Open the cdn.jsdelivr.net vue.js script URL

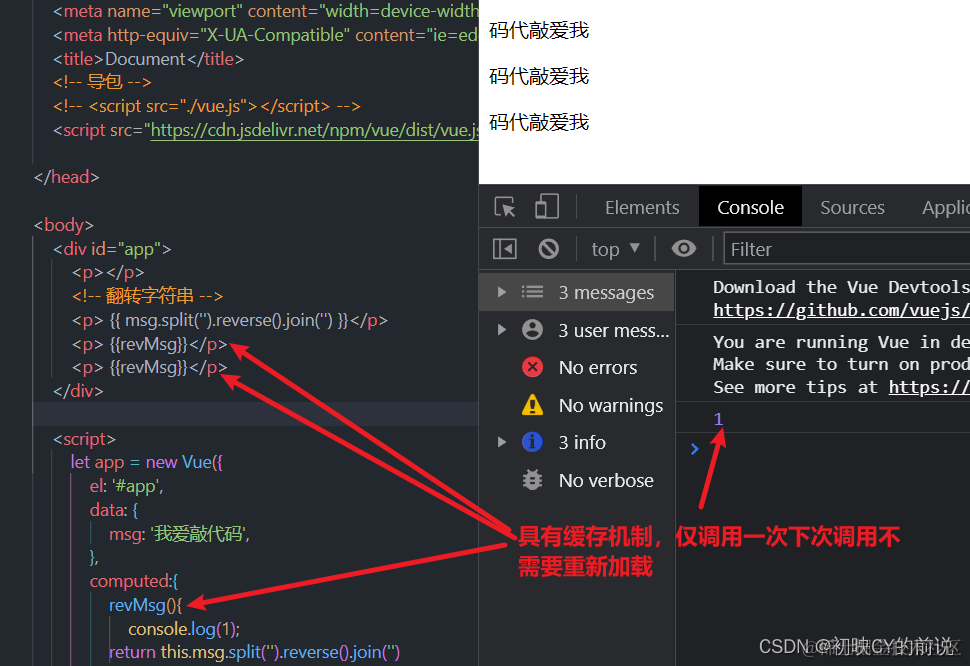click(x=314, y=130)
